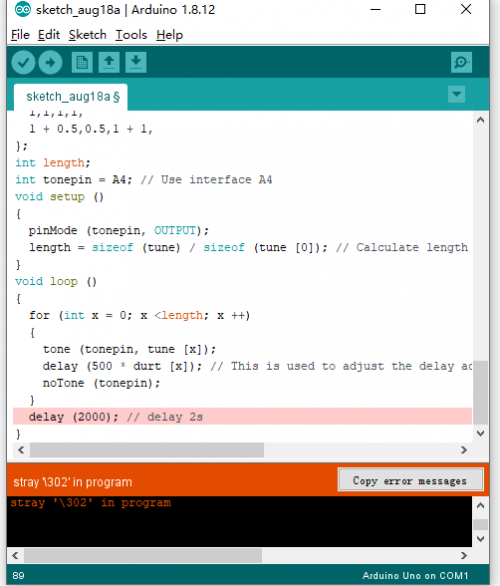The height and width of the screenshot is (586, 500).
Task: Create a new sketch with New icon
Action: 82,62
